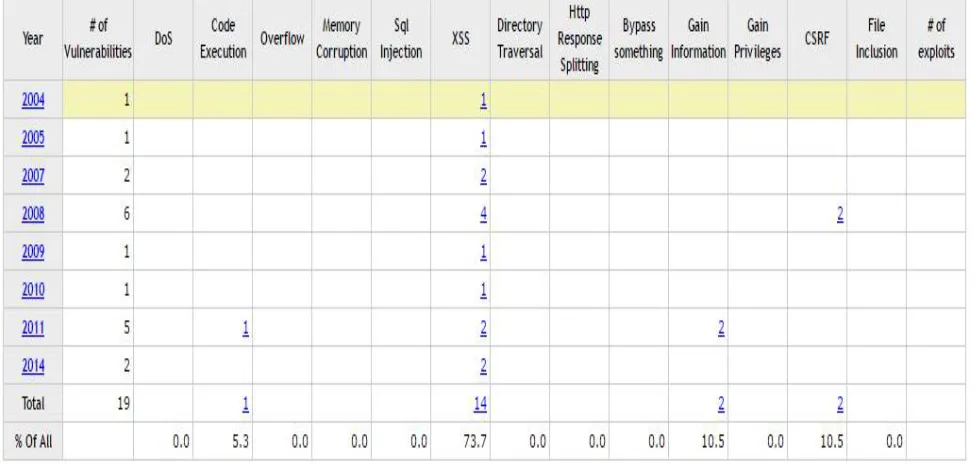Open the 2008 year link

(x=33, y=214)
